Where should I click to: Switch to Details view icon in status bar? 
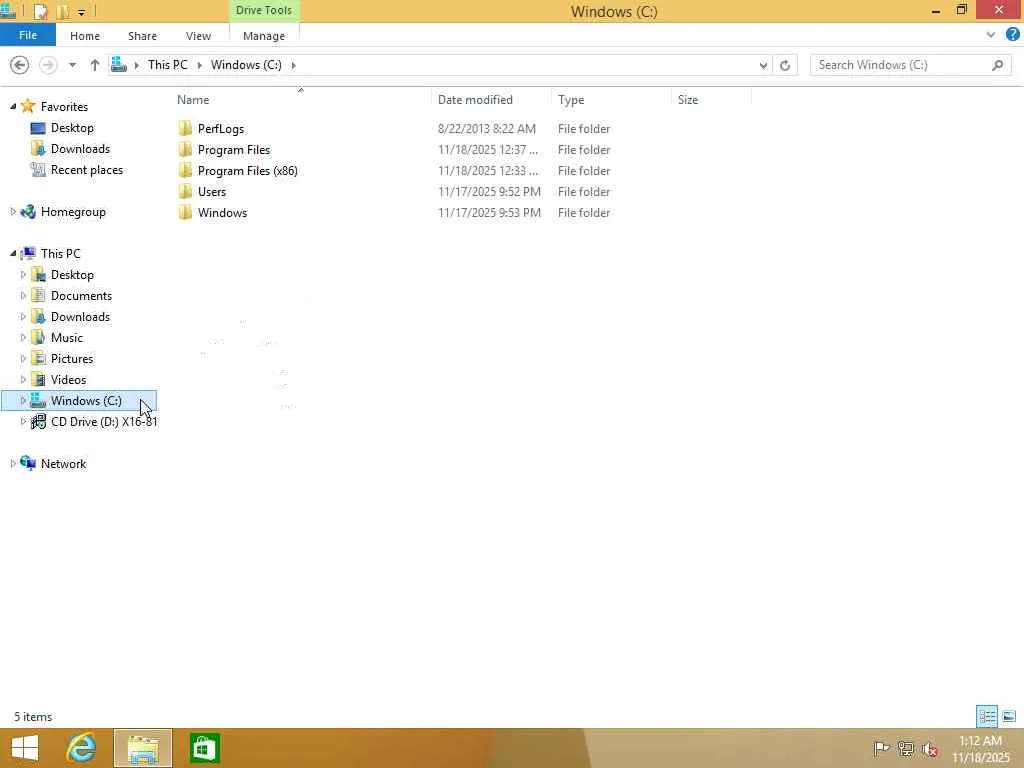(x=987, y=716)
